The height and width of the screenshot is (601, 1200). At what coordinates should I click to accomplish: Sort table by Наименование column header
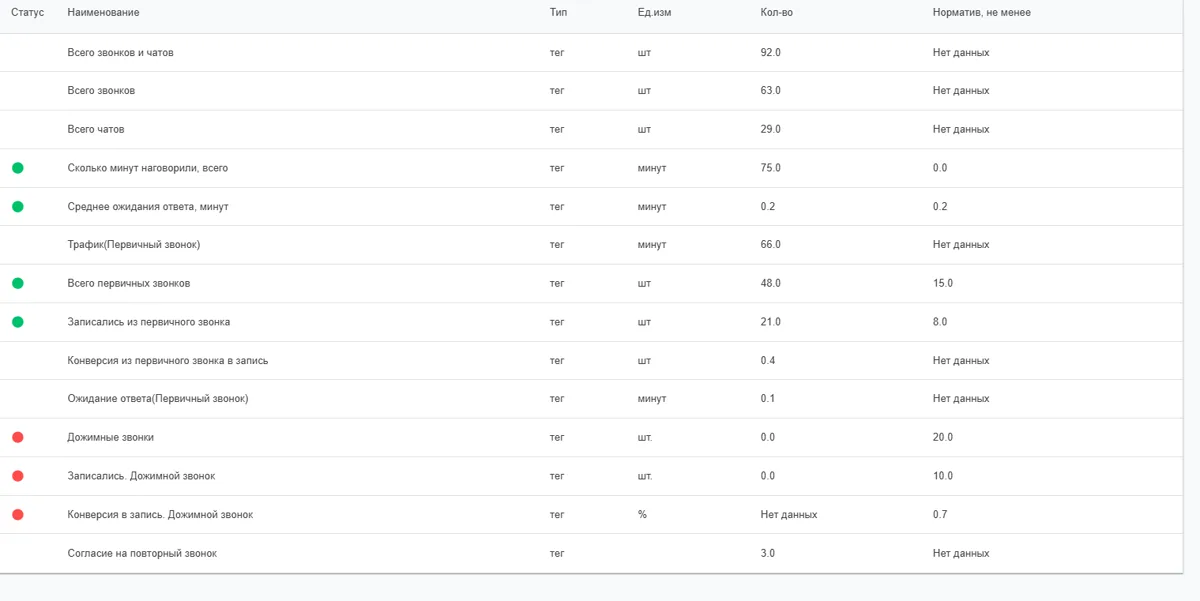[103, 12]
